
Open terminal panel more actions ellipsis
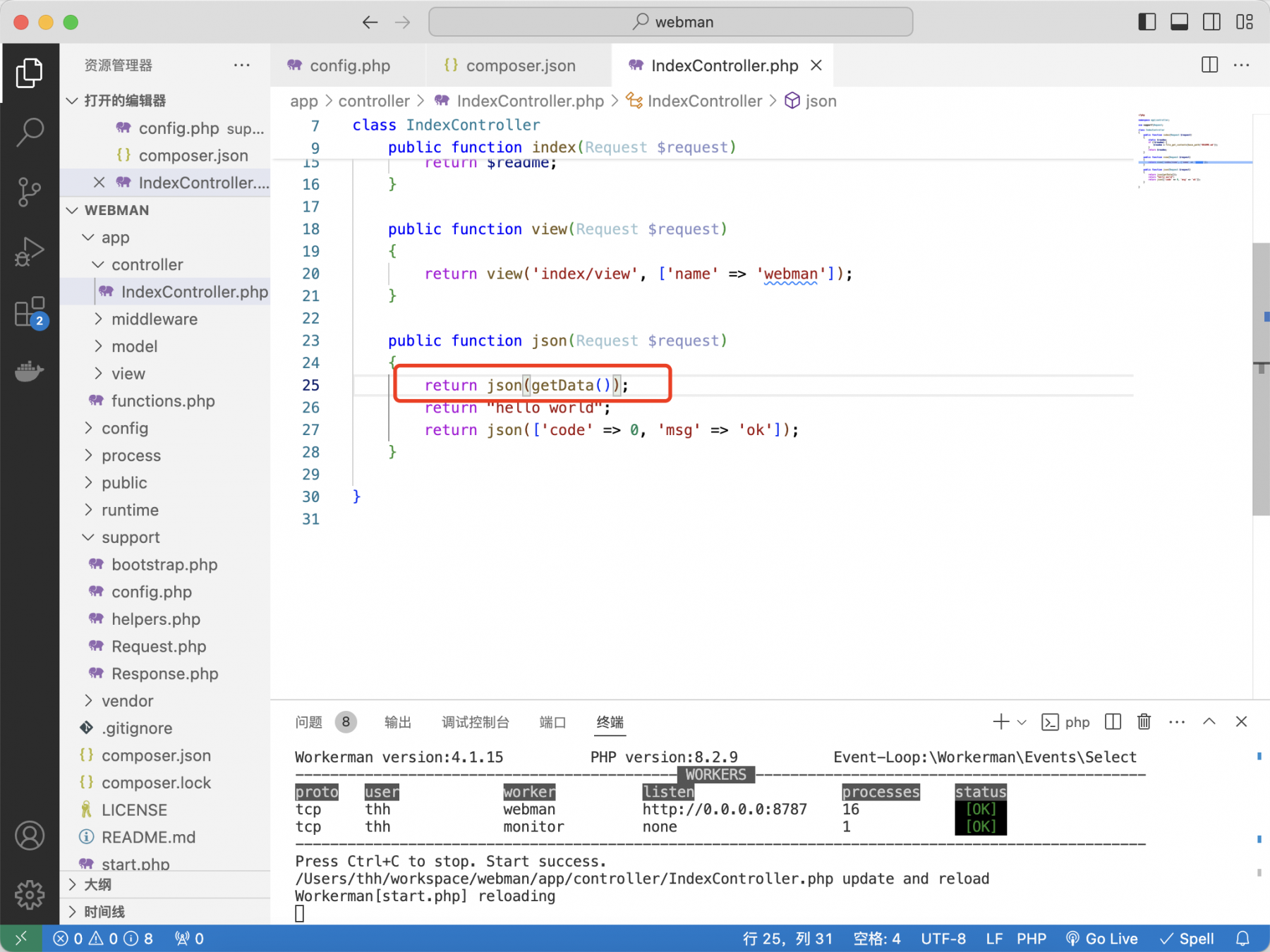pyautogui.click(x=1176, y=721)
